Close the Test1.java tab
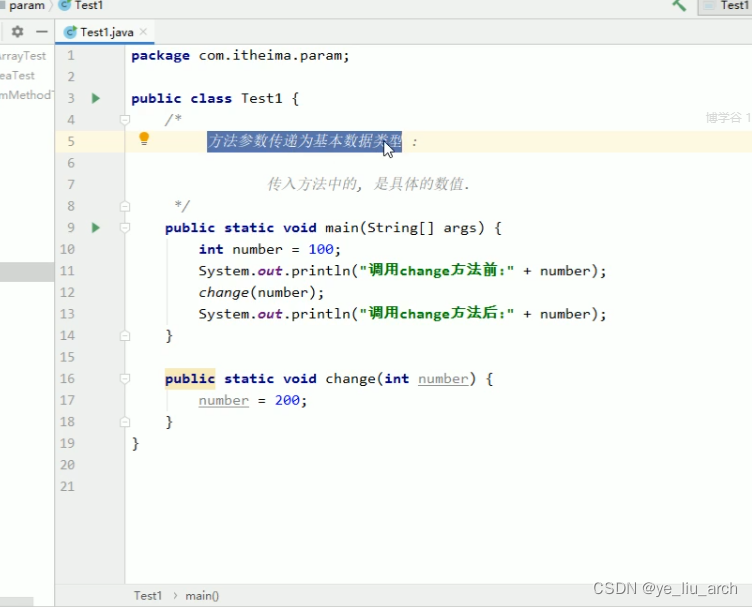The height and width of the screenshot is (607, 752). coord(143,32)
